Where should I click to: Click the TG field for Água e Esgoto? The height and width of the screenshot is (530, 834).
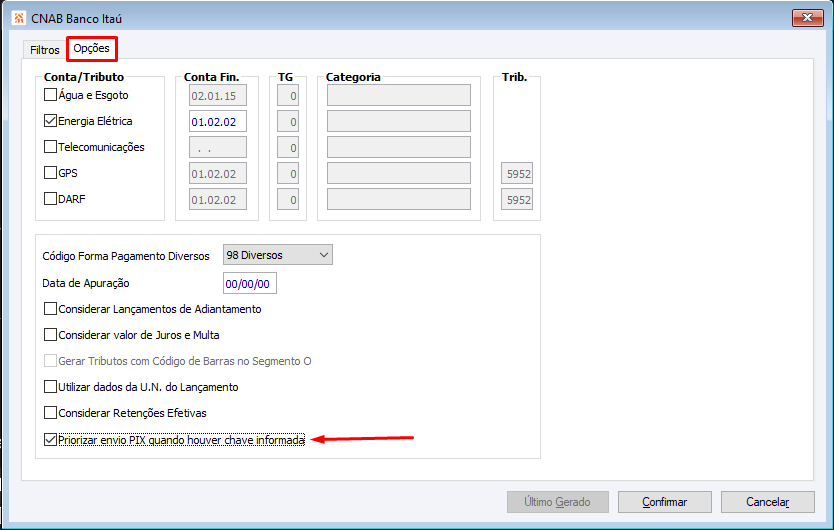288,95
